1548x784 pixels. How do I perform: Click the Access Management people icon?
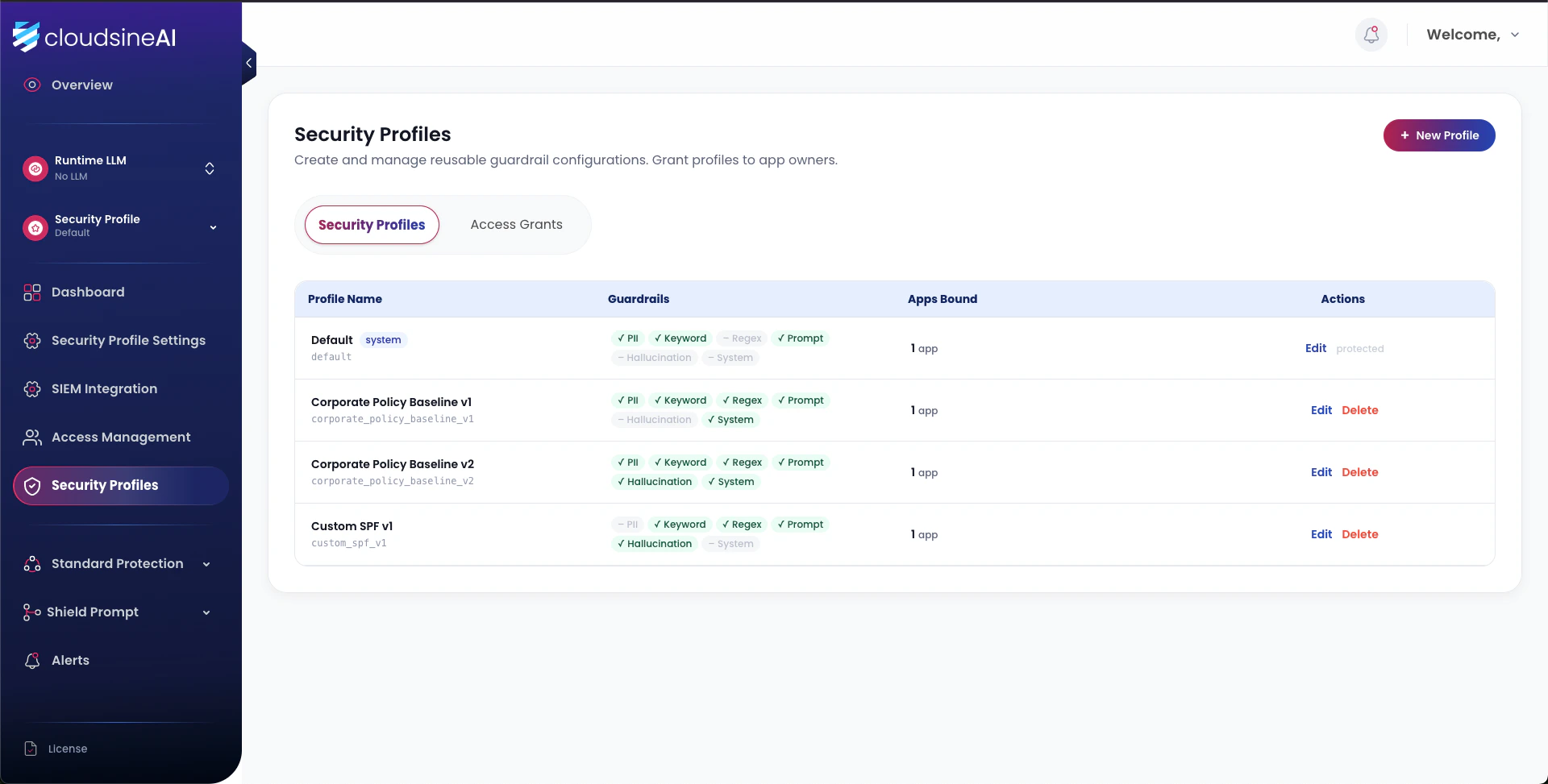pyautogui.click(x=32, y=438)
